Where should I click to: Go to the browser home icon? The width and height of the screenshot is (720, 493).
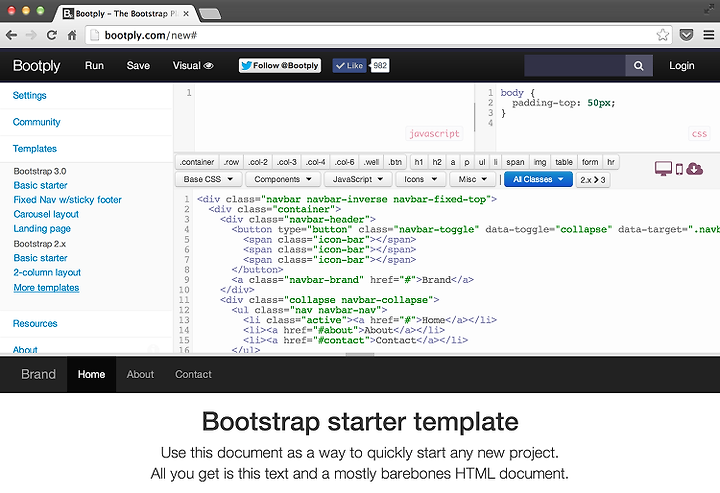[72, 35]
